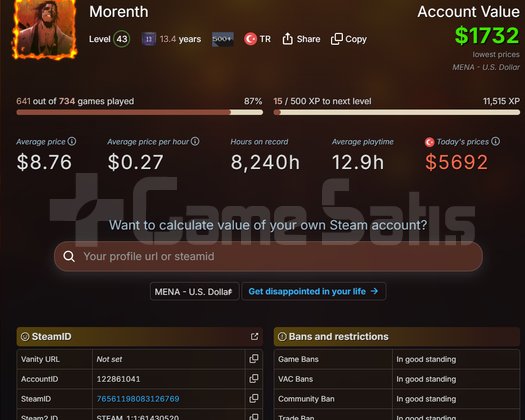Screen dimensions: 525x420
Task: Click the $8.76 average price value
Action: click(x=44, y=162)
